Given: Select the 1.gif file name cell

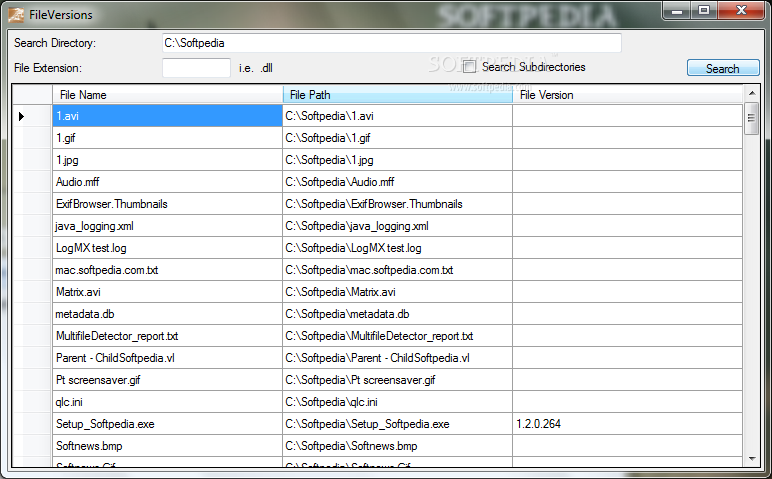Looking at the screenshot, I should click(x=167, y=138).
